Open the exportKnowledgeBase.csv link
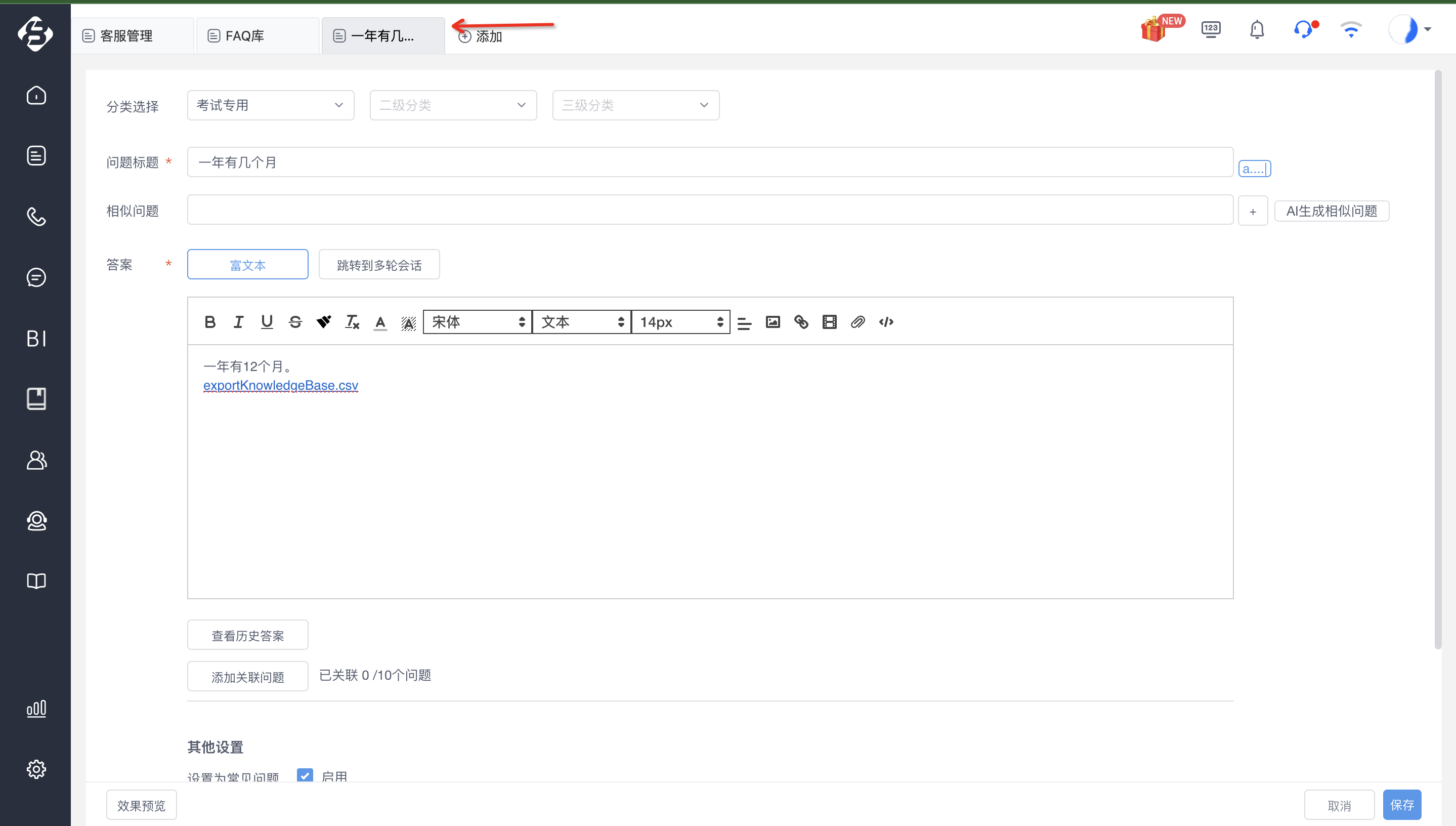The height and width of the screenshot is (826, 1456). pyautogui.click(x=281, y=385)
